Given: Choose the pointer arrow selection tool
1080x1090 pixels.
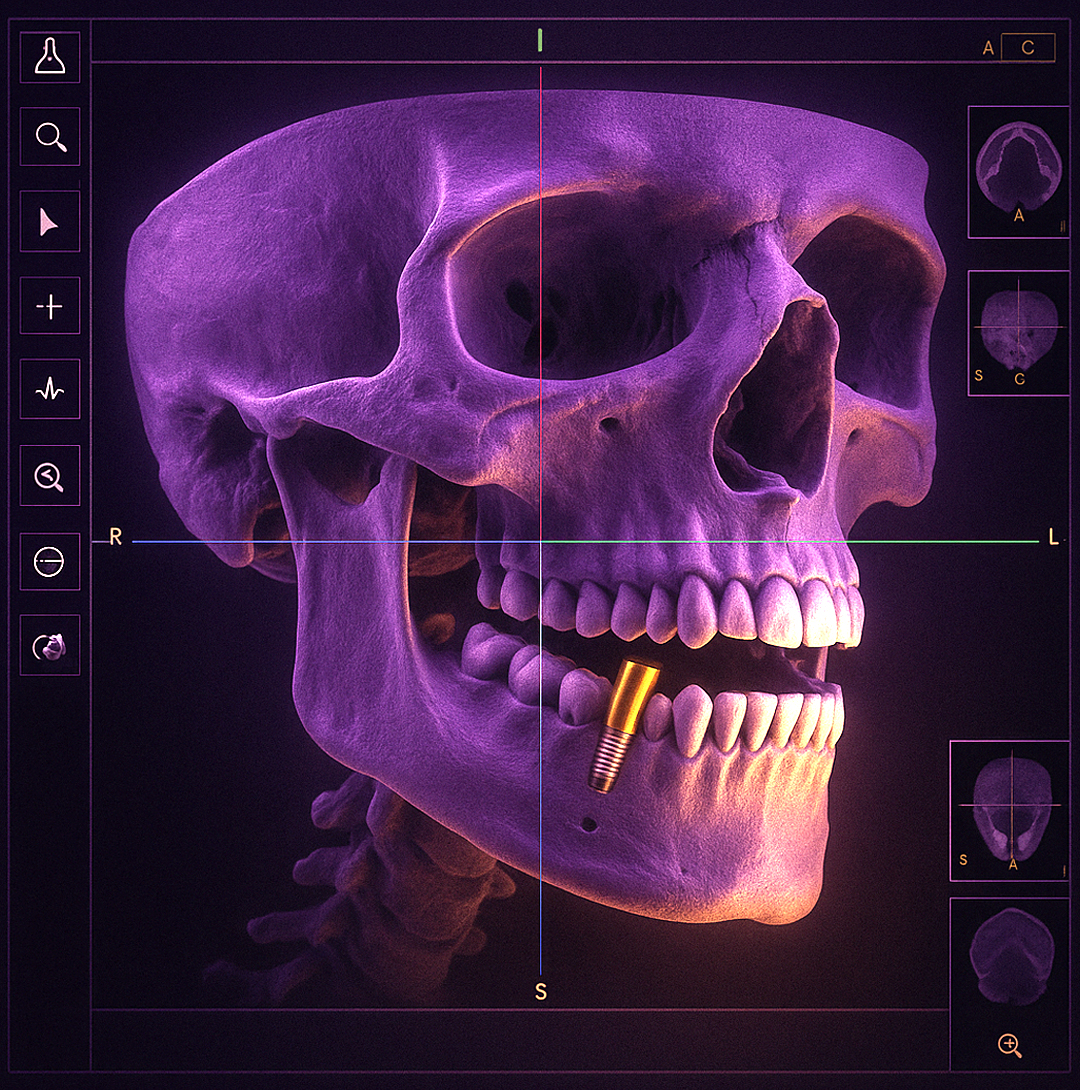Looking at the screenshot, I should (x=50, y=222).
